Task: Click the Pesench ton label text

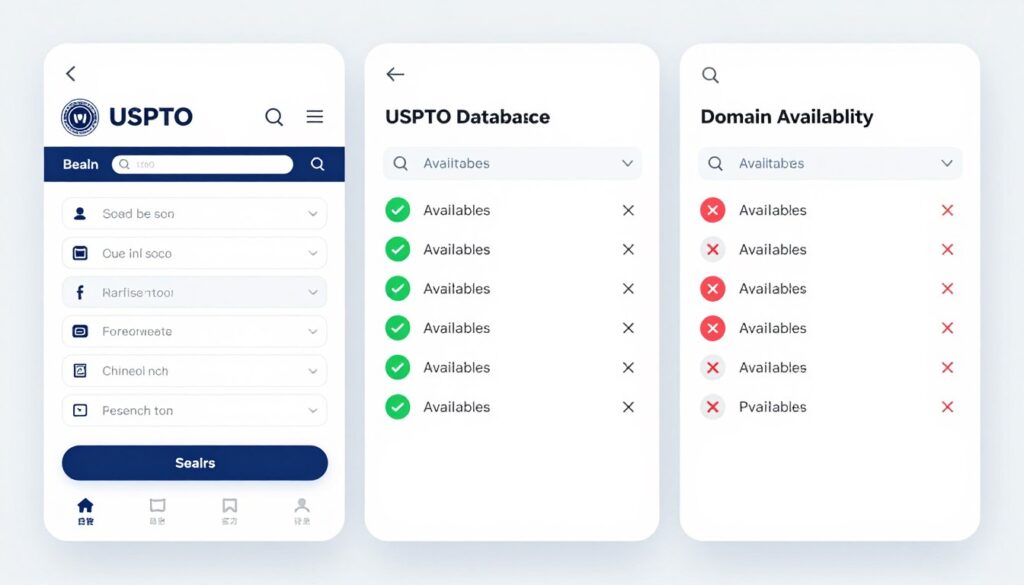Action: pos(138,411)
